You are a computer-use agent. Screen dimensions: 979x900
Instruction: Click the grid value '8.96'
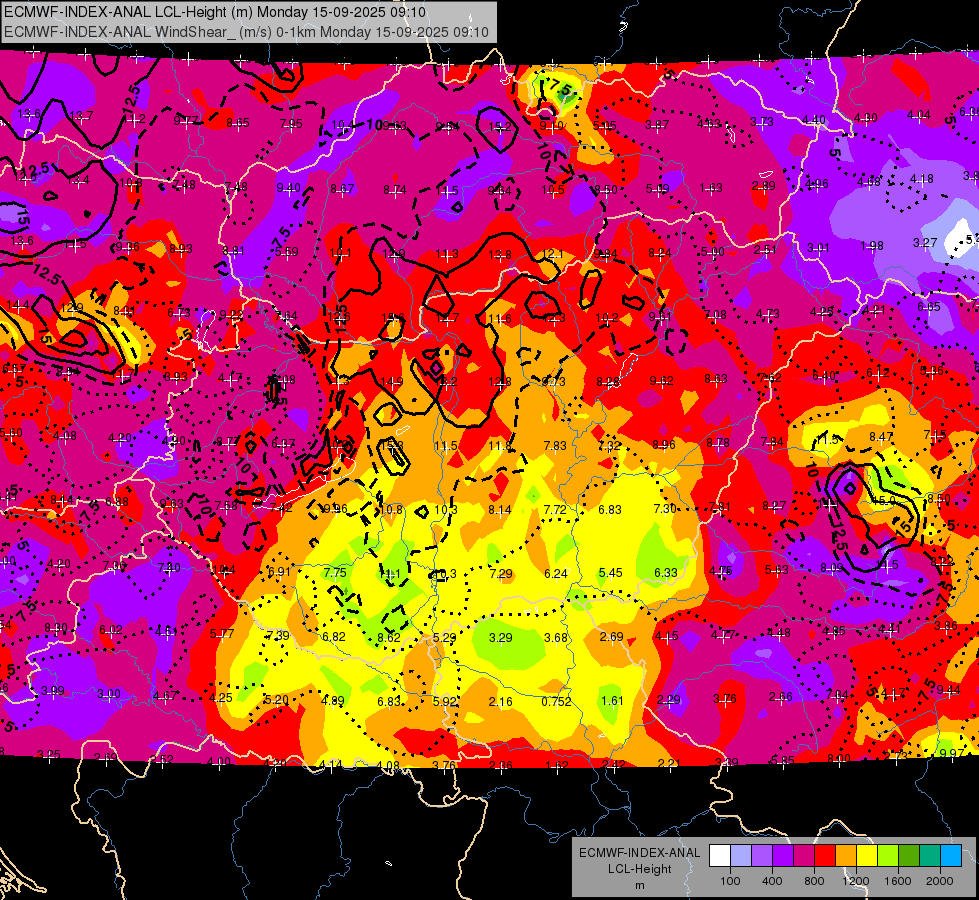pos(664,445)
